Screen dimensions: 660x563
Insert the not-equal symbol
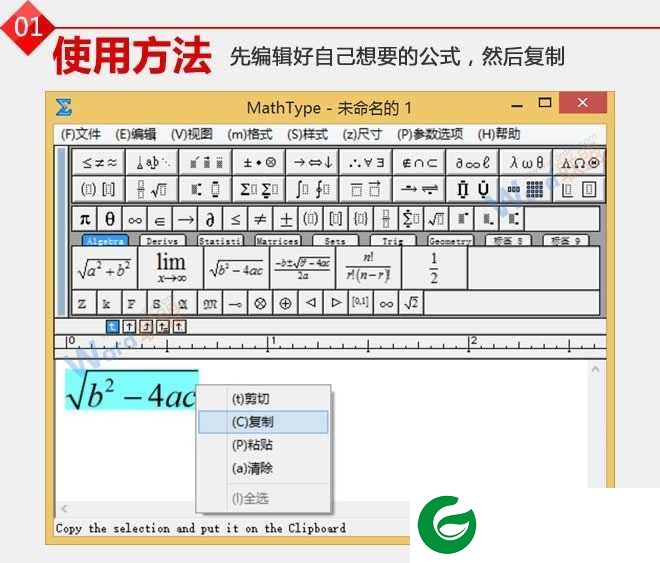pyautogui.click(x=260, y=219)
